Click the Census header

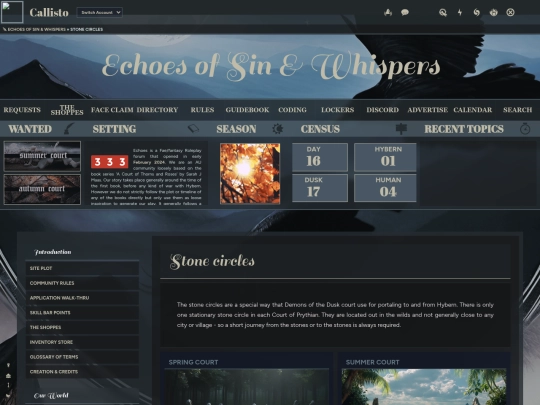click(x=320, y=129)
